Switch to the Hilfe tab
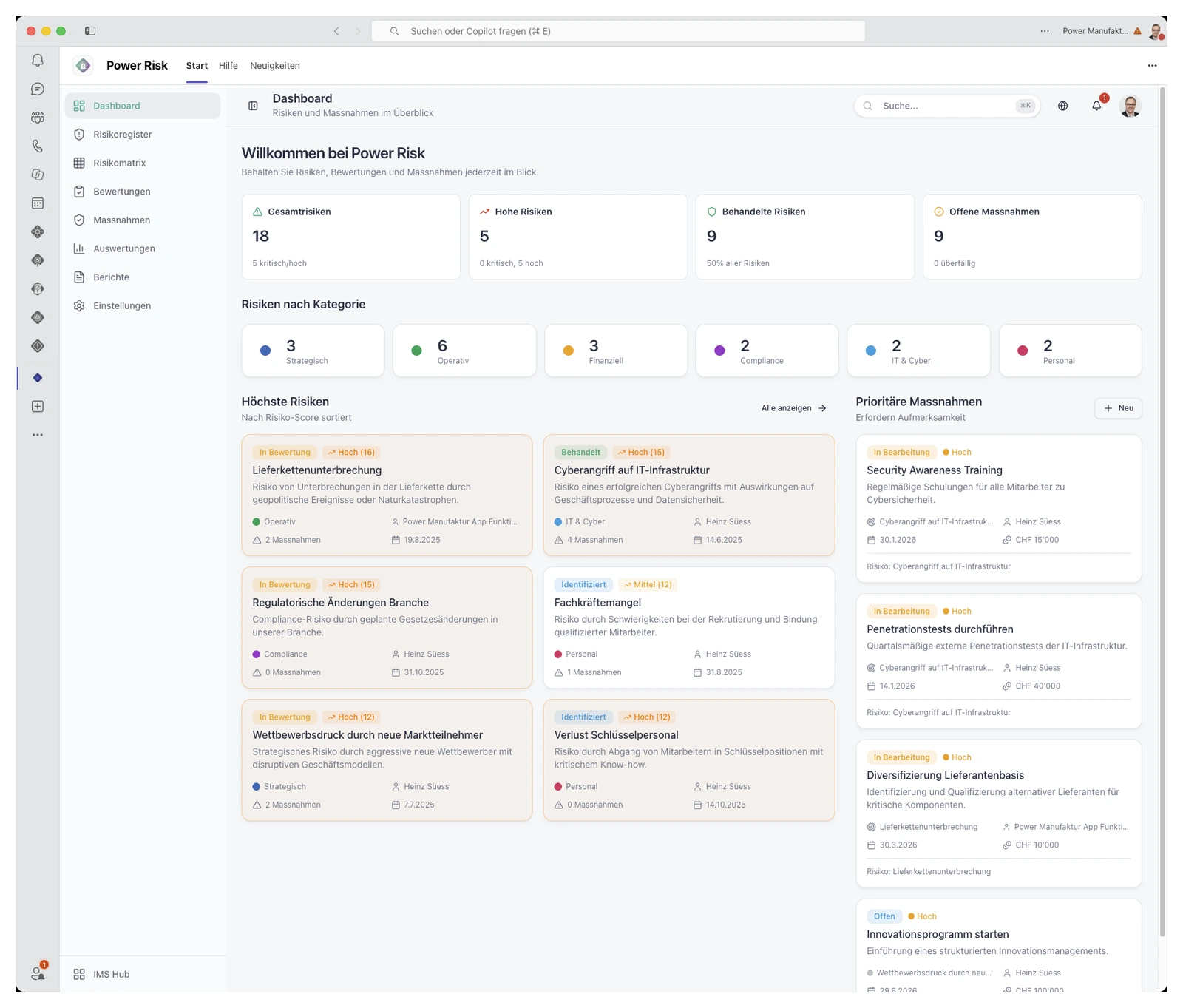The image size is (1183, 1008). point(228,66)
